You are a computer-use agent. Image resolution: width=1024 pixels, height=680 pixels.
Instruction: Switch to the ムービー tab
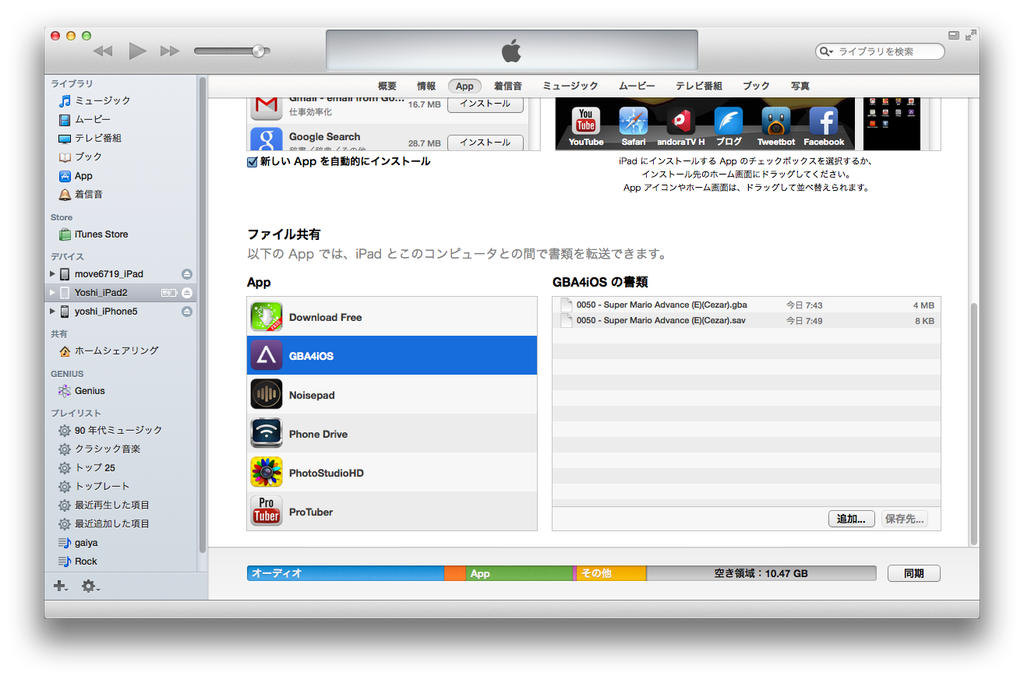tap(637, 86)
